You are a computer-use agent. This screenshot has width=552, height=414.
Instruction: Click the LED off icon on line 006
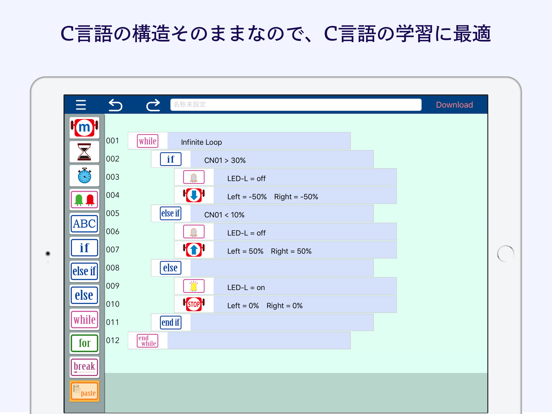194,232
